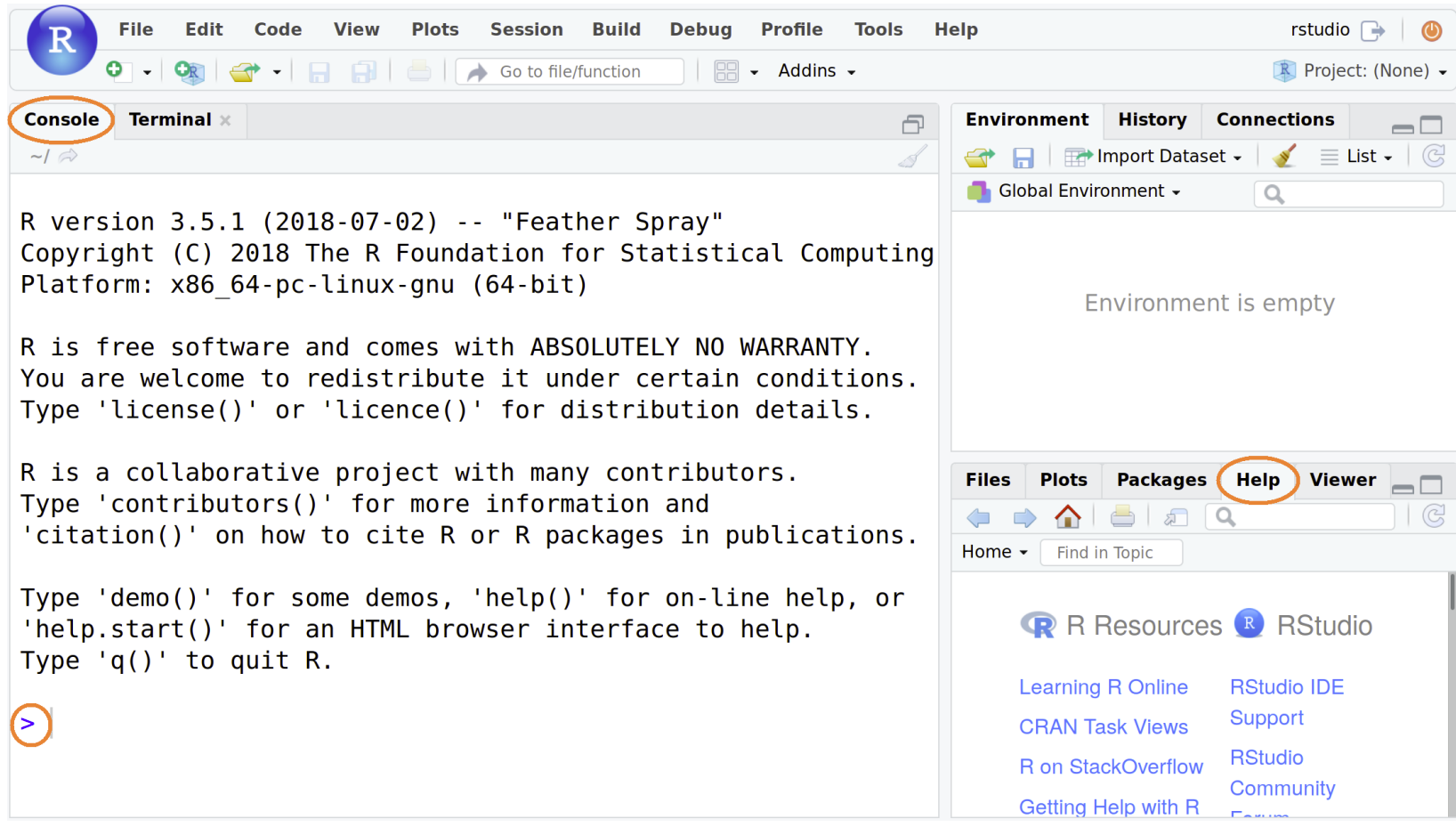This screenshot has height=827, width=1456.
Task: Click the workspace panes grid icon
Action: [x=726, y=71]
